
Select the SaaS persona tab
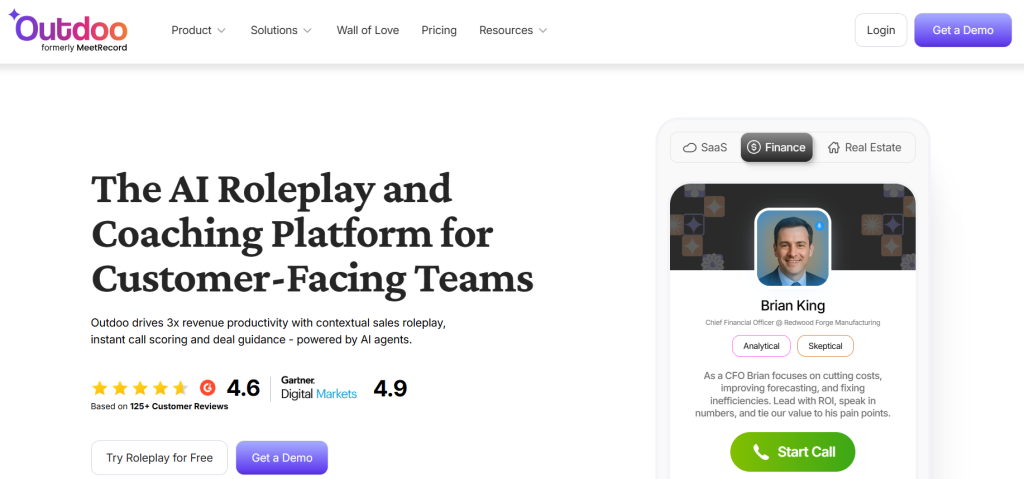704,148
